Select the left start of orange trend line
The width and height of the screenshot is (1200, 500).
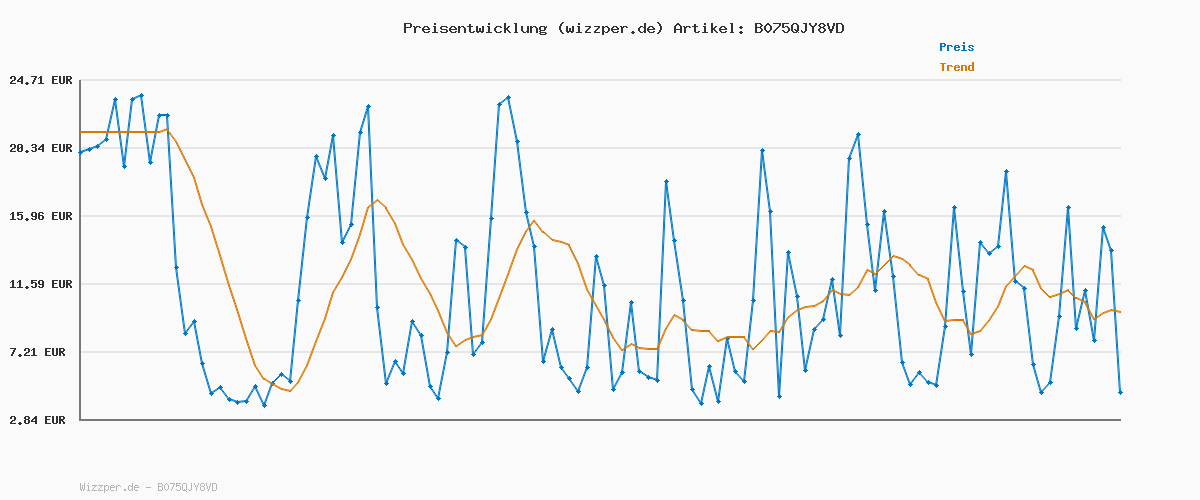pyautogui.click(x=82, y=132)
